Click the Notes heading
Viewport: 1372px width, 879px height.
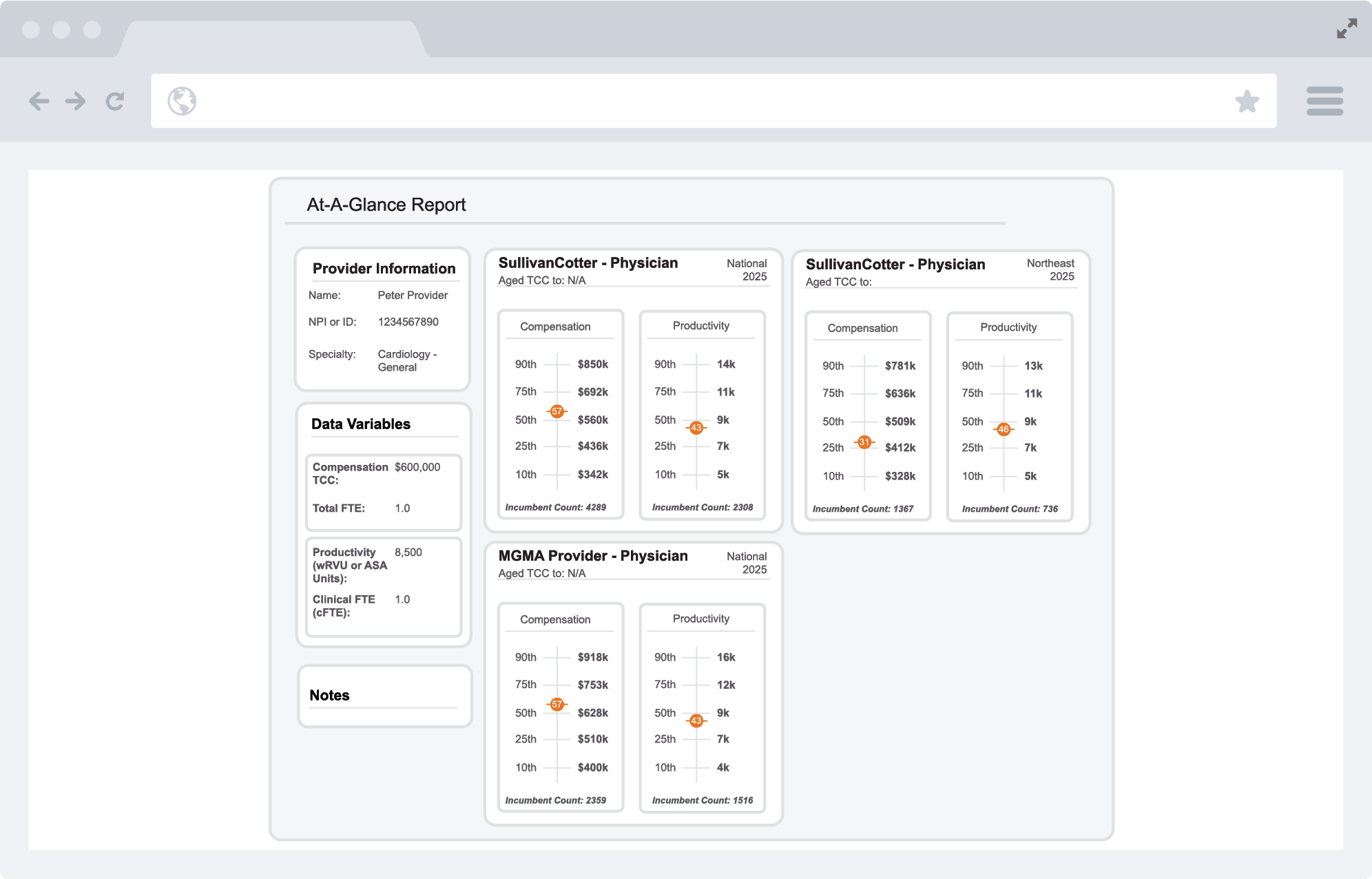coord(329,695)
